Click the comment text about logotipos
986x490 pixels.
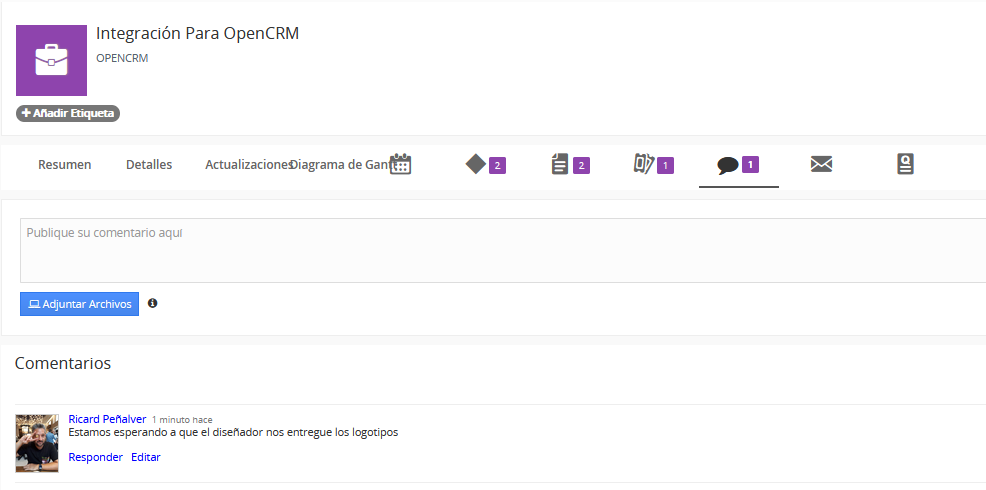(233, 433)
